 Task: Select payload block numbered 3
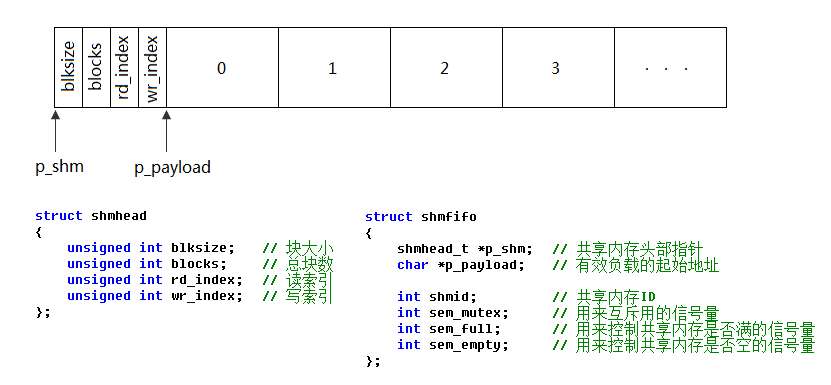[558, 67]
